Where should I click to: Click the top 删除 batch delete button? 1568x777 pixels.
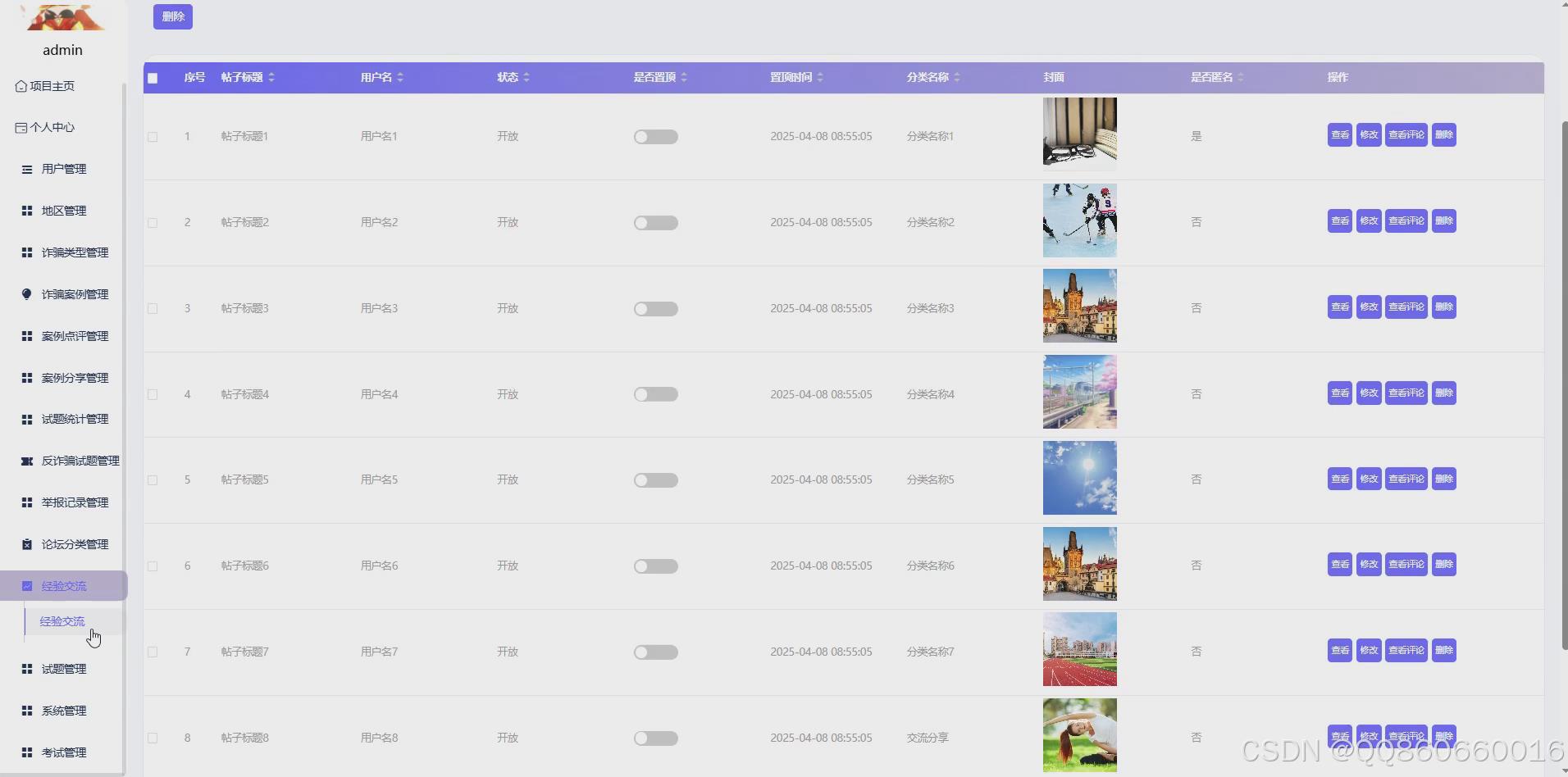click(x=173, y=16)
